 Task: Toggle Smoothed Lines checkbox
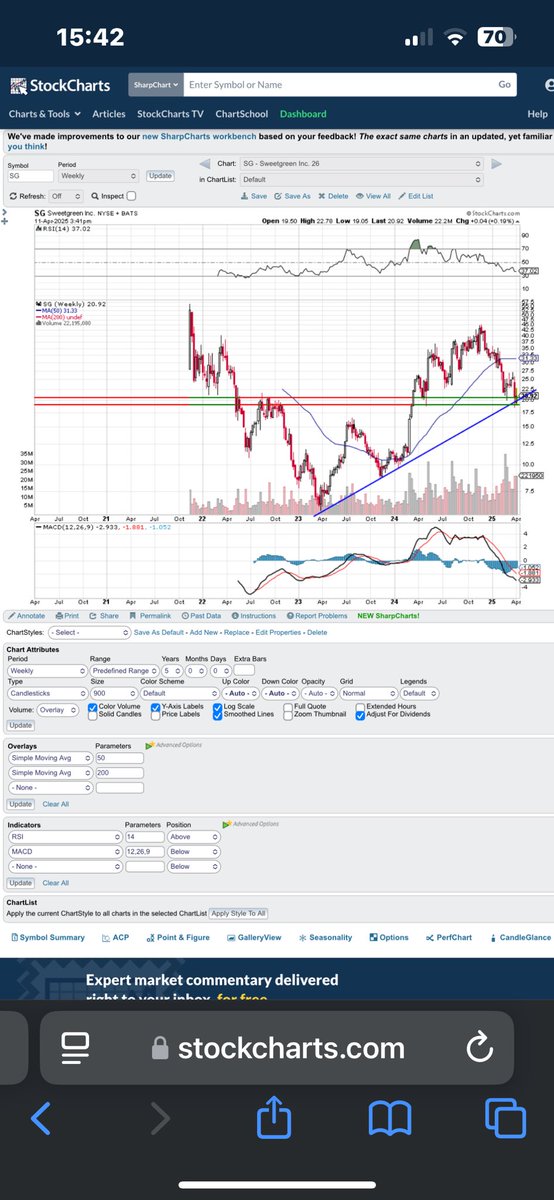click(217, 714)
